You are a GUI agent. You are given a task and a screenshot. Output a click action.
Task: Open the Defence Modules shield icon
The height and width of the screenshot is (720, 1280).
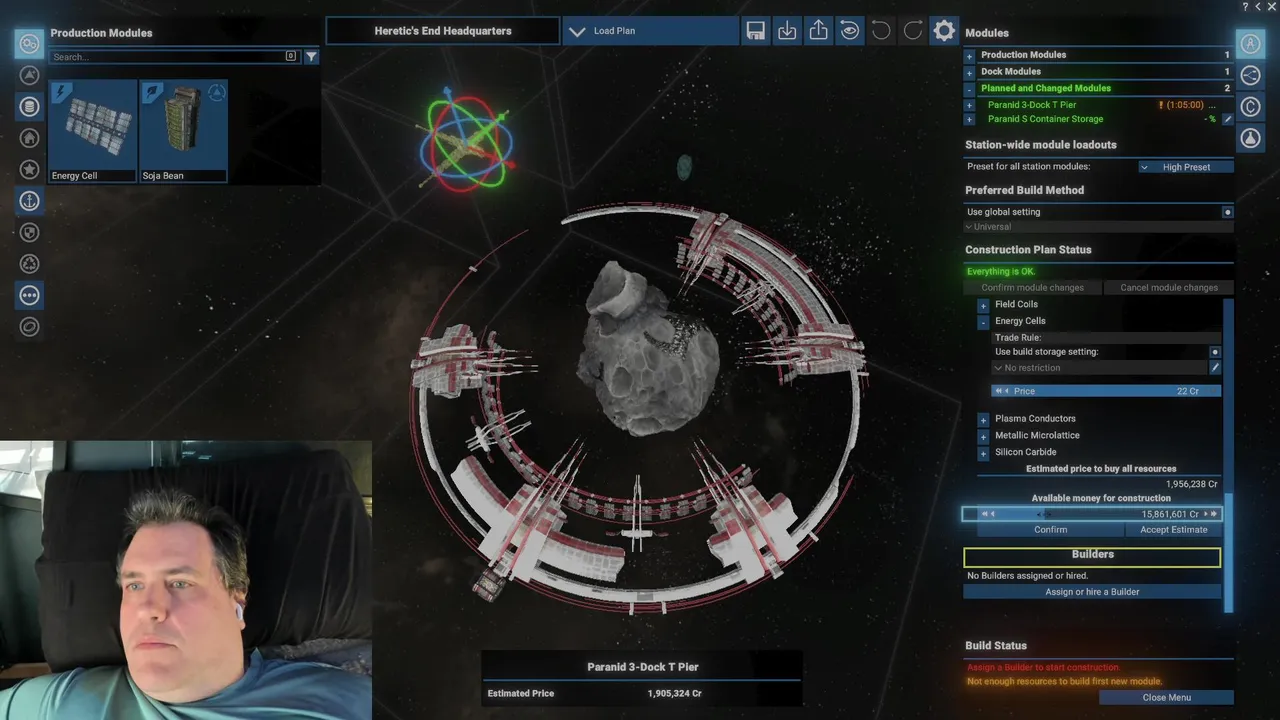coord(29,233)
